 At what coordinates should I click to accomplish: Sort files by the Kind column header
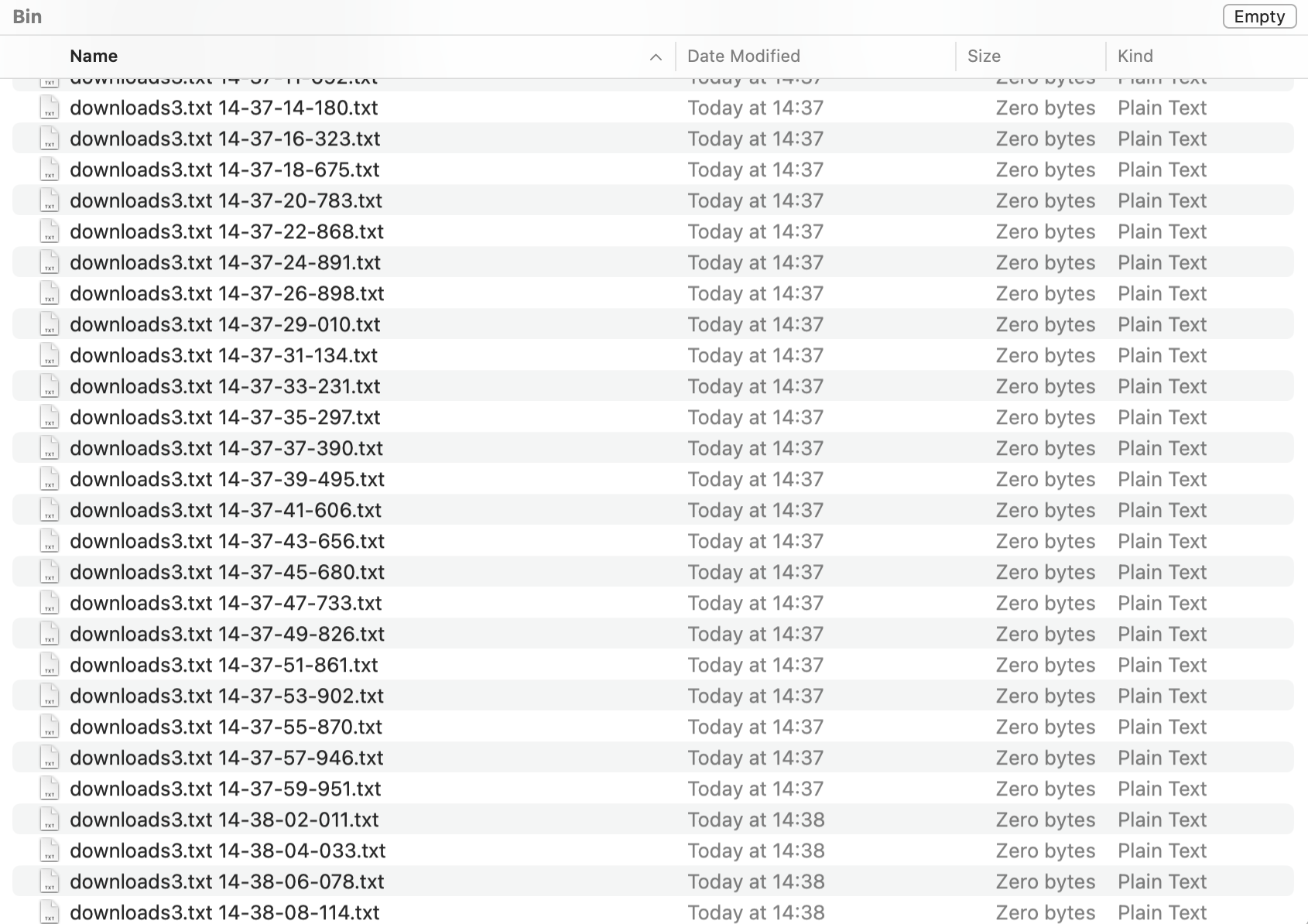pyautogui.click(x=1135, y=56)
